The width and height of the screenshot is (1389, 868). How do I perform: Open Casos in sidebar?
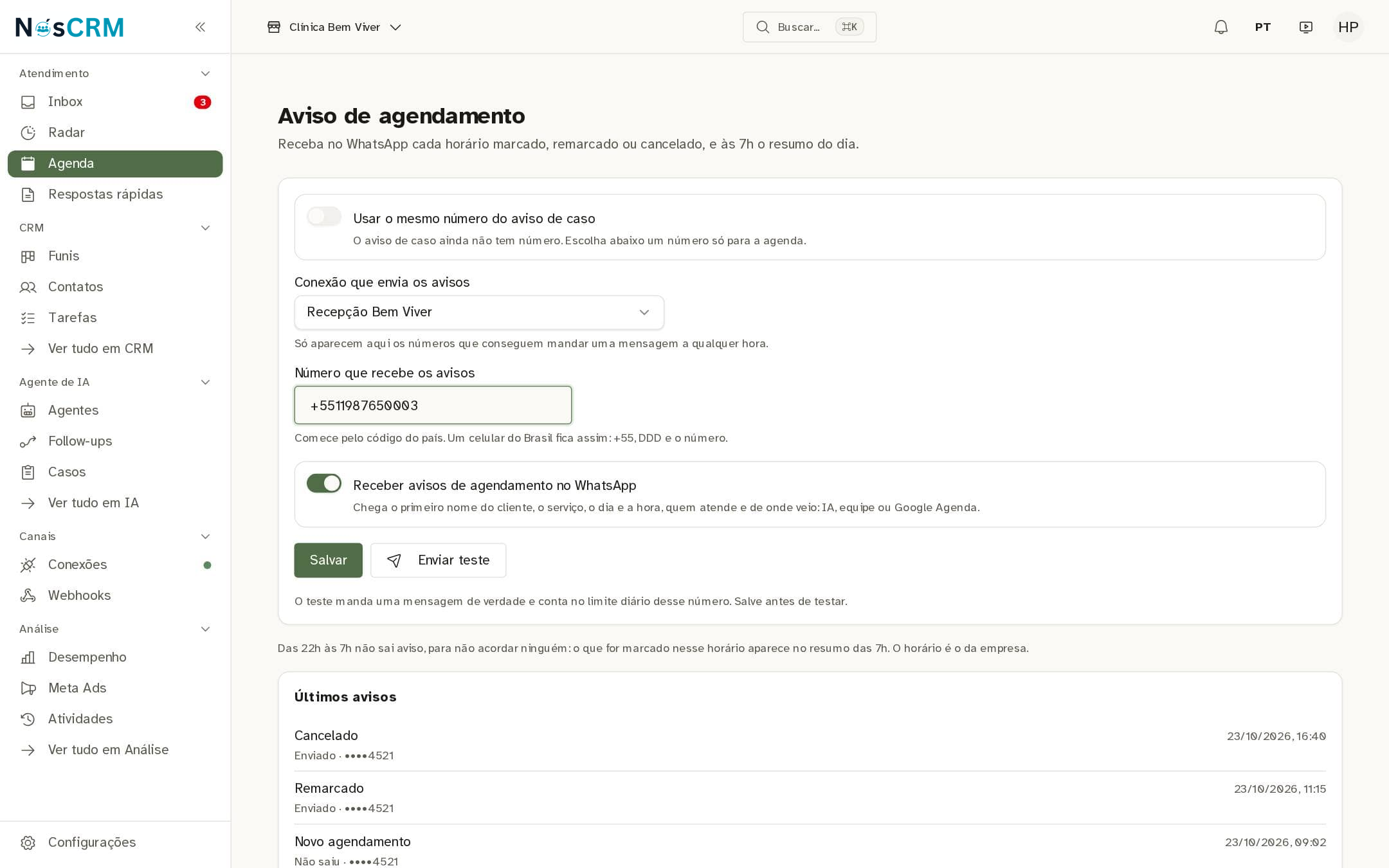(115, 472)
